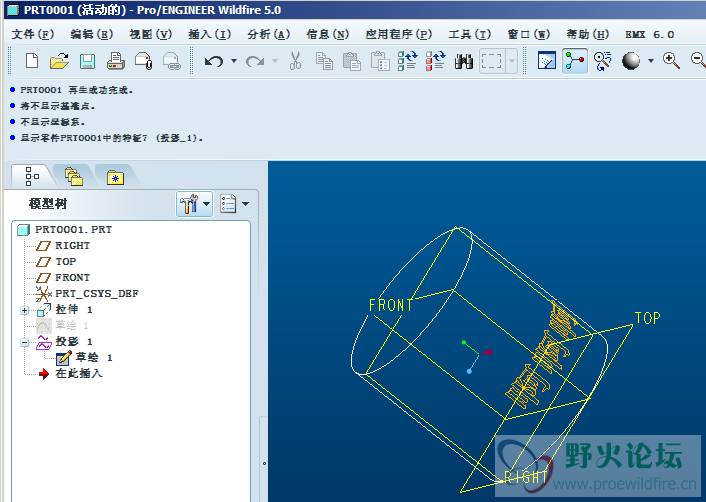The image size is (706, 502).
Task: Click the FRONT plane label in viewport
Action: pyautogui.click(x=390, y=305)
